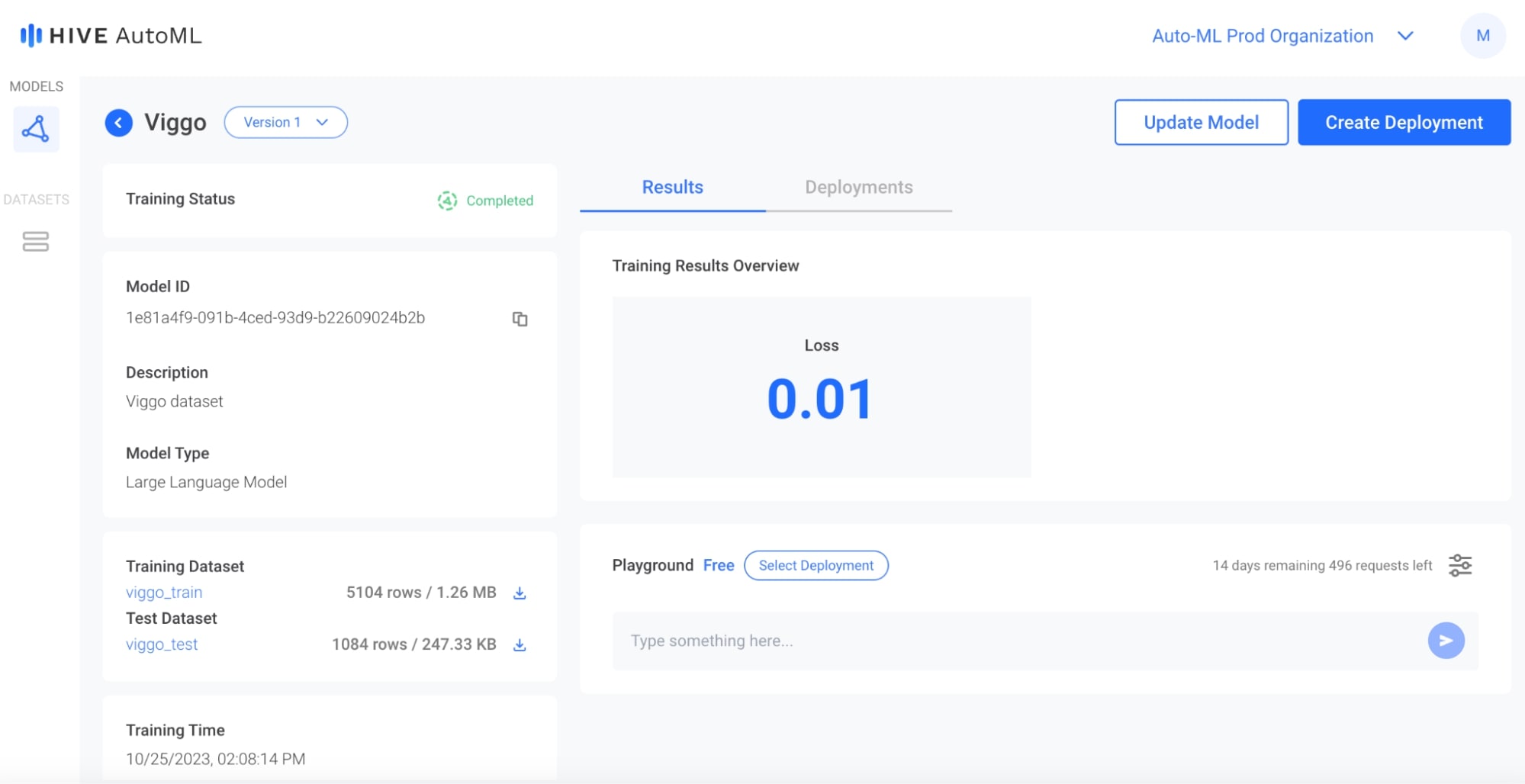The image size is (1525, 784).
Task: Go back using the back arrow
Action: [x=118, y=122]
